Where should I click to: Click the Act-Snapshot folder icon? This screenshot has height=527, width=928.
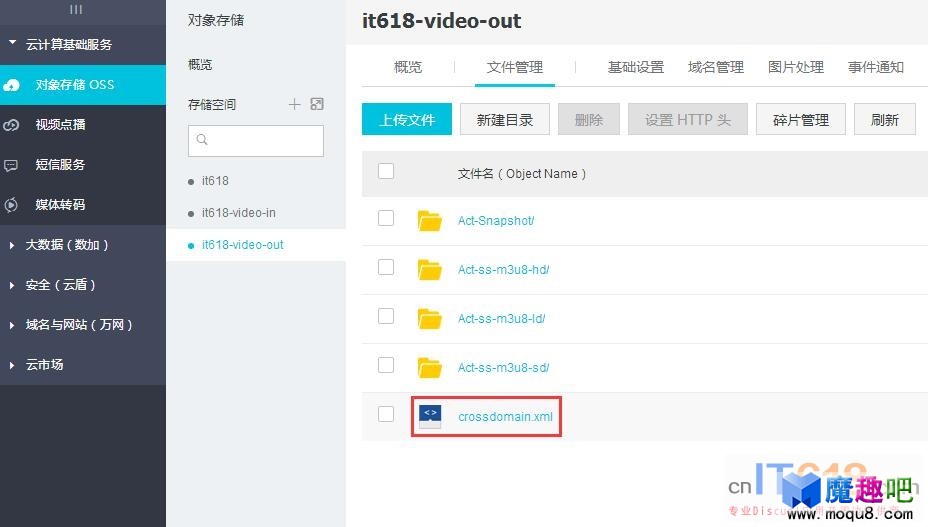coord(429,221)
